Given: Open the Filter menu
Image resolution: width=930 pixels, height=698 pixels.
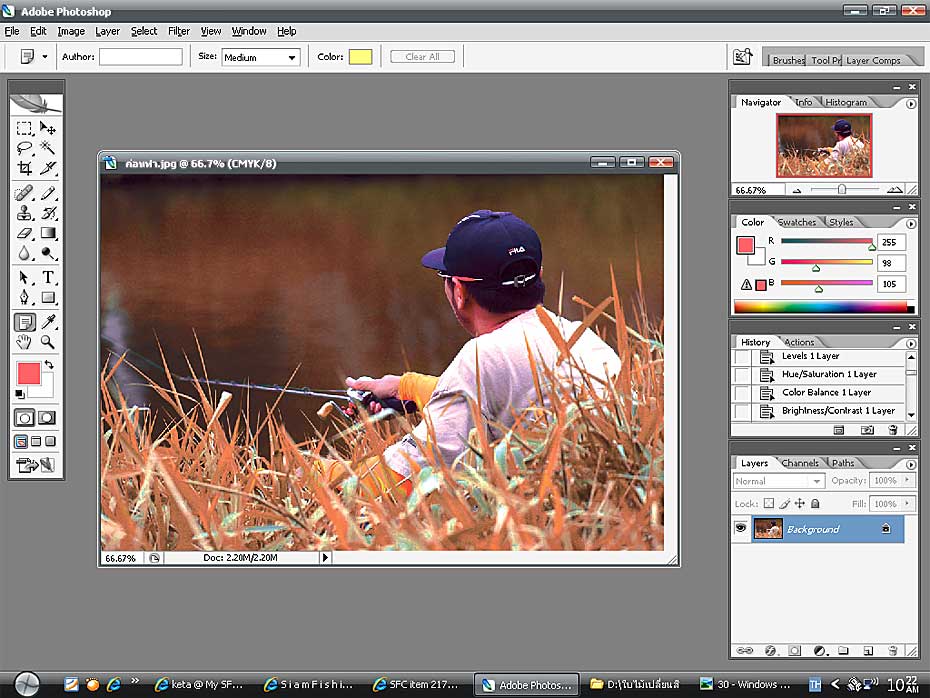Looking at the screenshot, I should coord(179,31).
